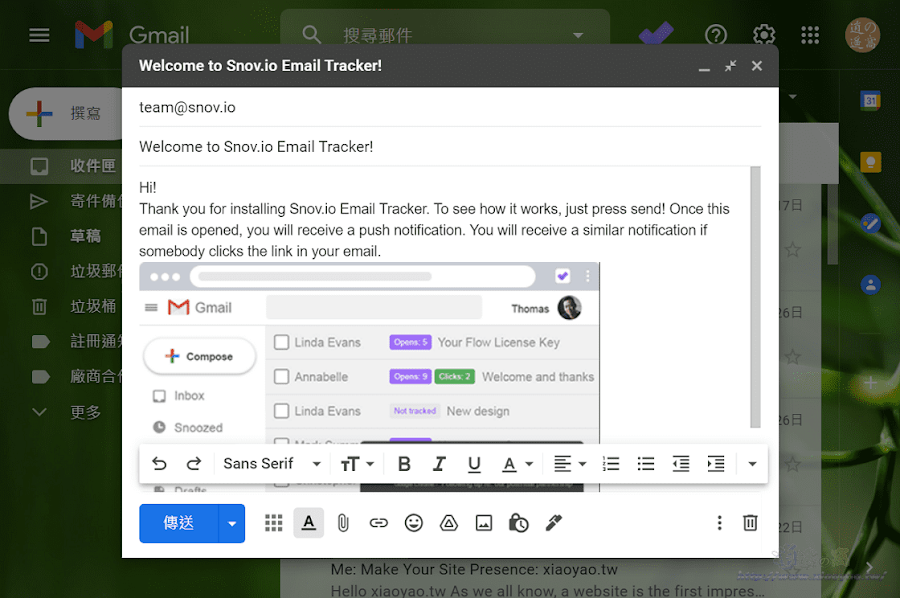The width and height of the screenshot is (900, 598).
Task: Toggle confidential mode lock-clock icon
Action: pos(518,523)
